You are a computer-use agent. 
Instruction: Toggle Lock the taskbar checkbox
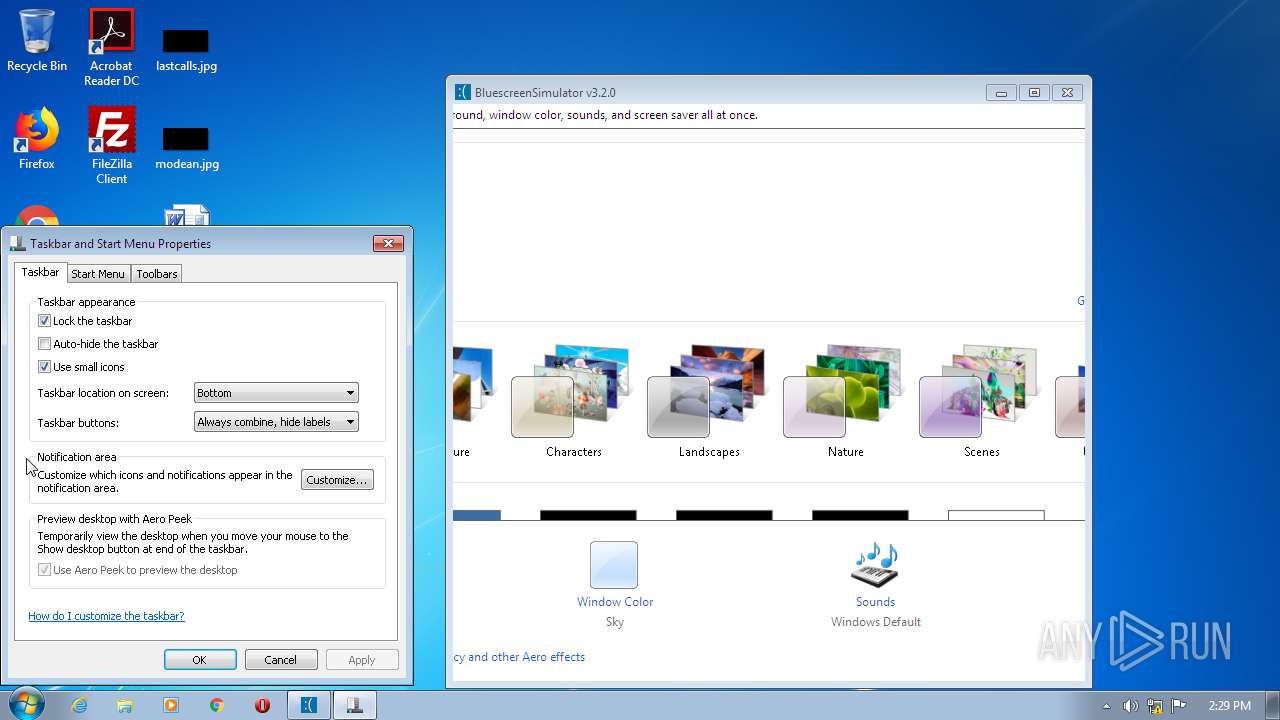click(44, 321)
